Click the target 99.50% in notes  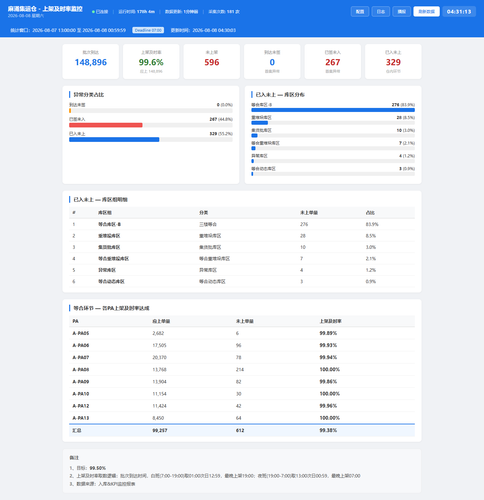(x=98, y=468)
